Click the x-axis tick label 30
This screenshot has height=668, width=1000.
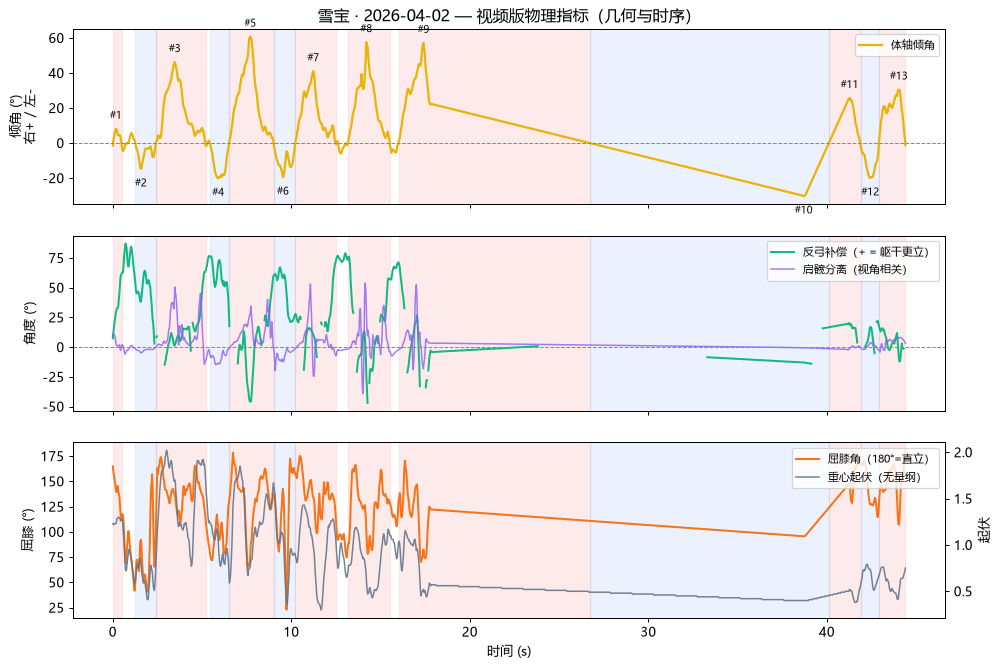(x=648, y=632)
